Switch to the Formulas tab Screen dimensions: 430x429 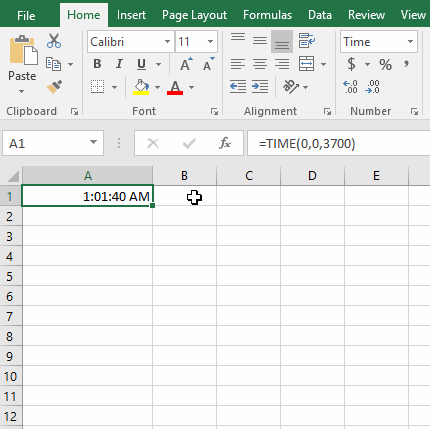click(267, 15)
